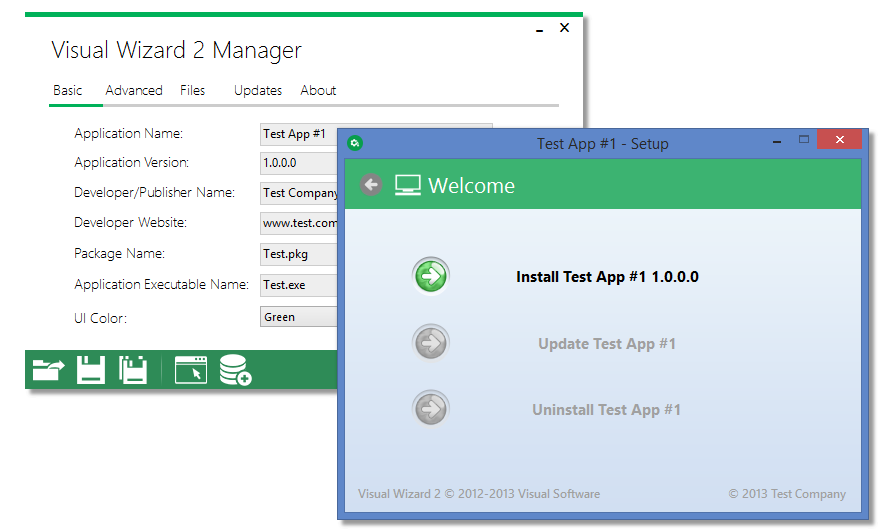This screenshot has width=878, height=530.
Task: Click the open project folder icon
Action: tap(47, 370)
